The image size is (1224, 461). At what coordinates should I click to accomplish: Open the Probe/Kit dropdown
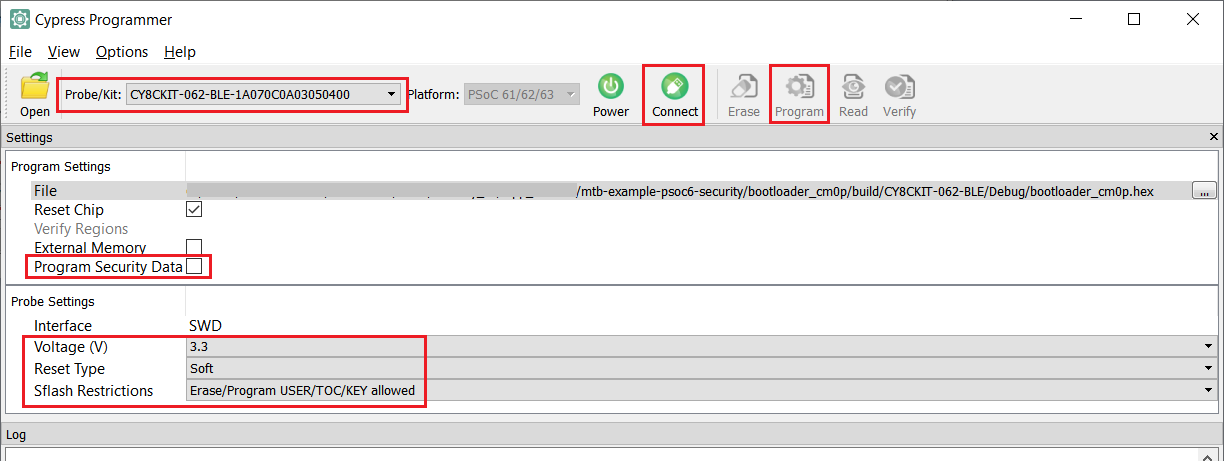[264, 94]
